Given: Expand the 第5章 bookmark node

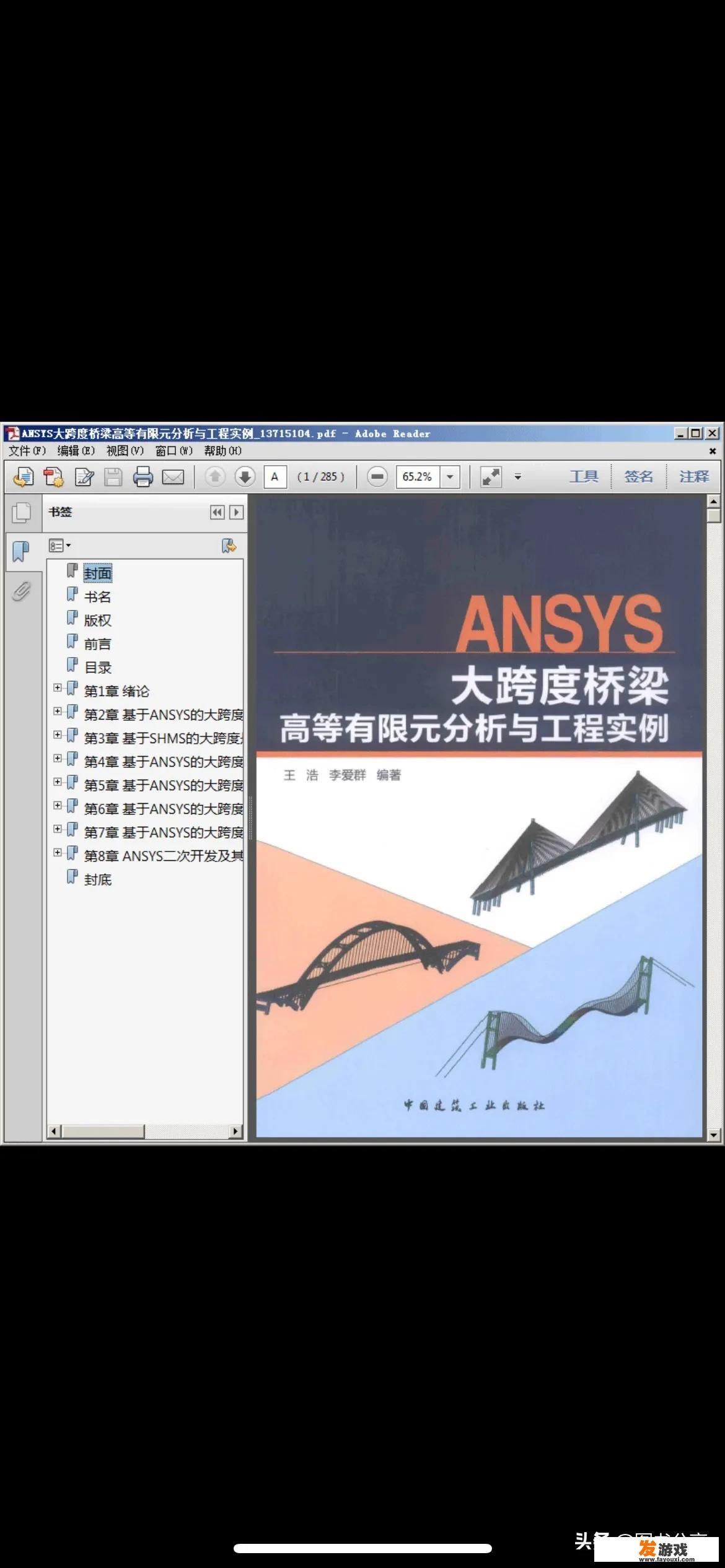Looking at the screenshot, I should 57,782.
